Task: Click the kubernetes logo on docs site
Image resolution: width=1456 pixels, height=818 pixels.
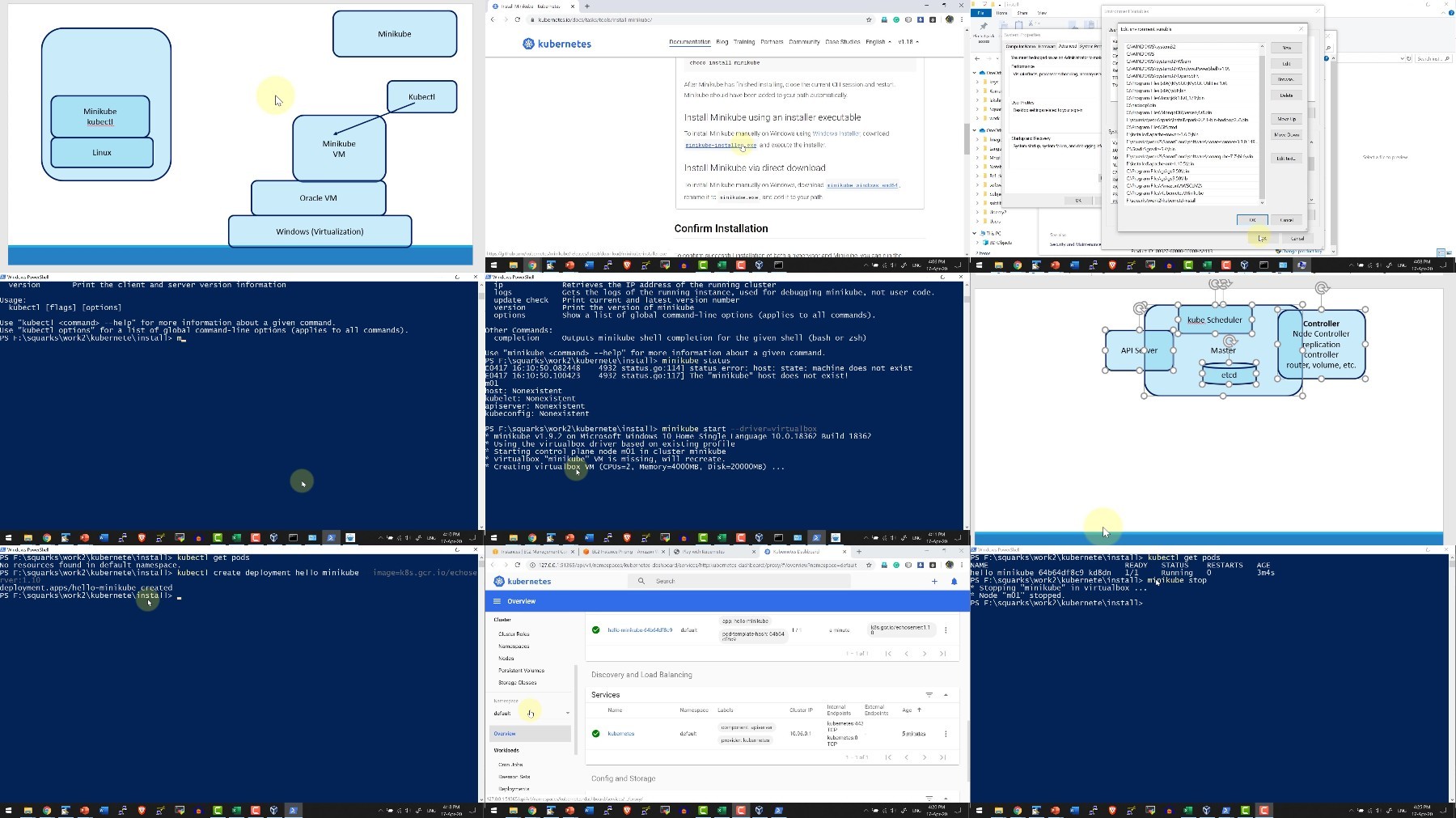Action: pos(557,44)
